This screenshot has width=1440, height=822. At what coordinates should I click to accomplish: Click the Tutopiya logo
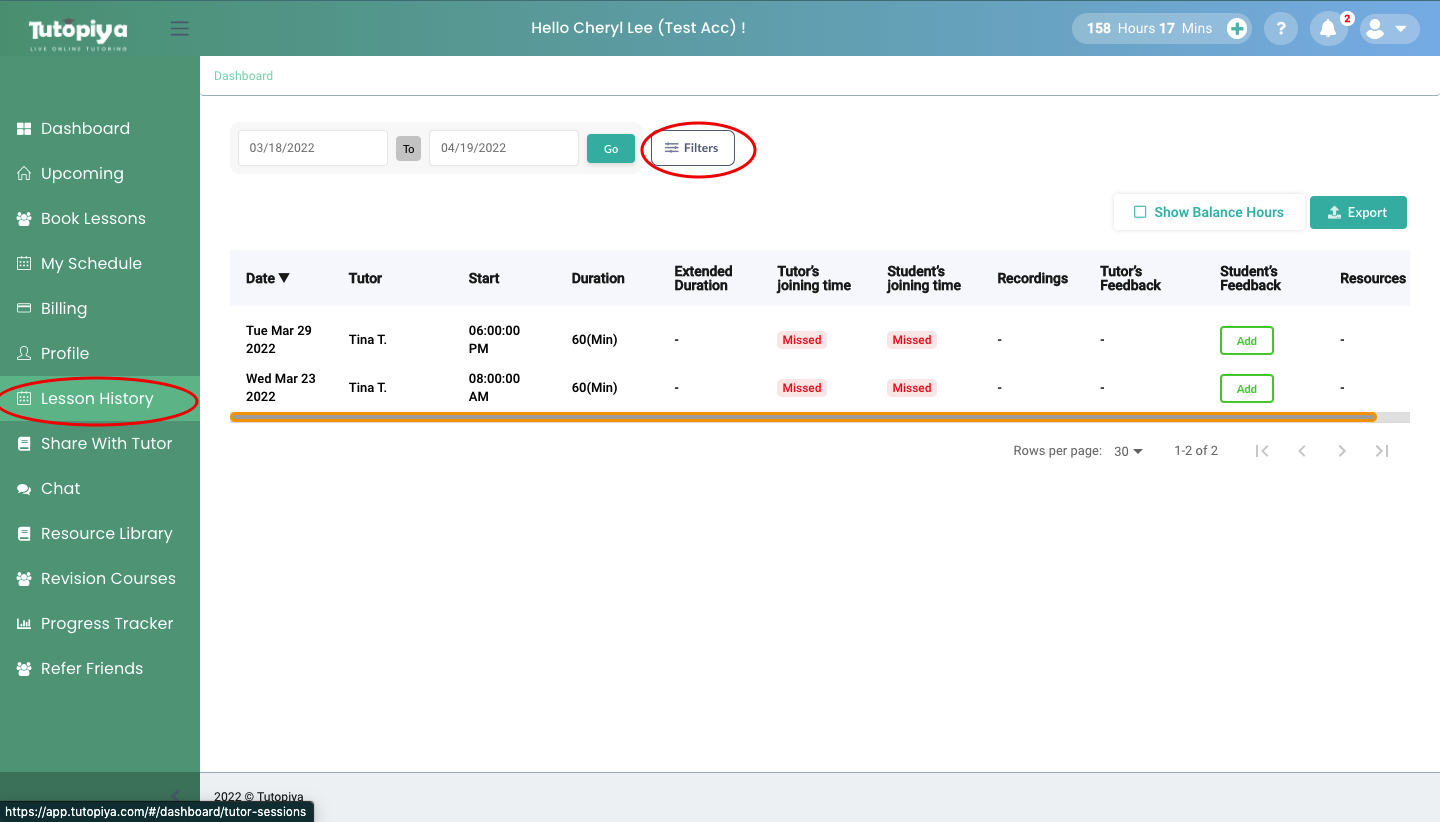coord(78,32)
